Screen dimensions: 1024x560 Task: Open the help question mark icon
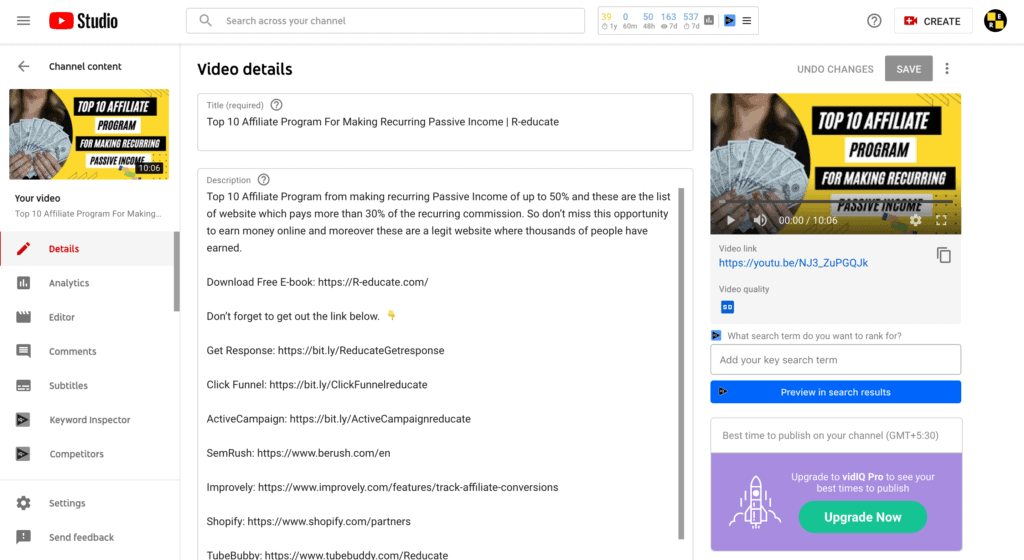874,21
